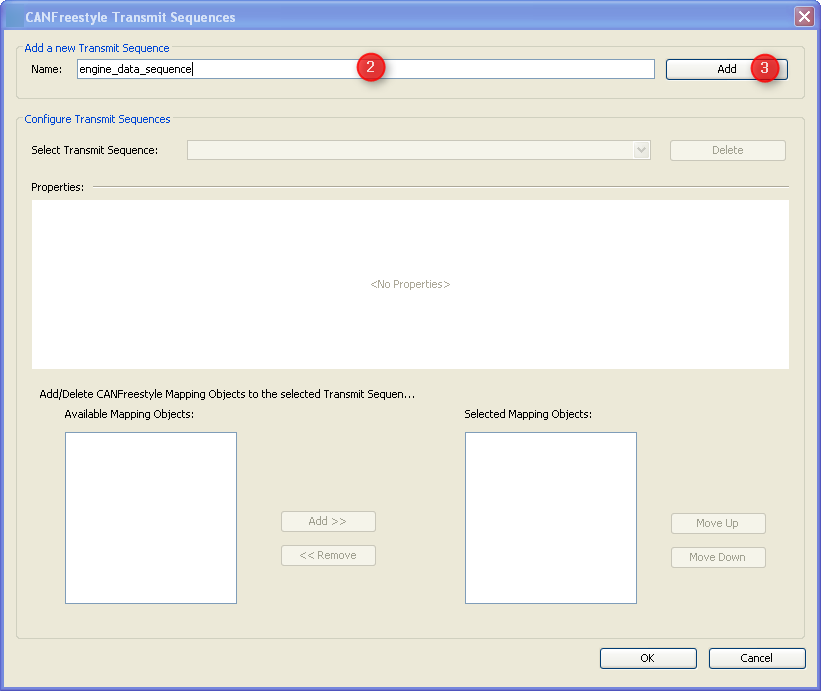Click the Add a new Transmit Sequence heading
The height and width of the screenshot is (691, 821).
(97, 48)
